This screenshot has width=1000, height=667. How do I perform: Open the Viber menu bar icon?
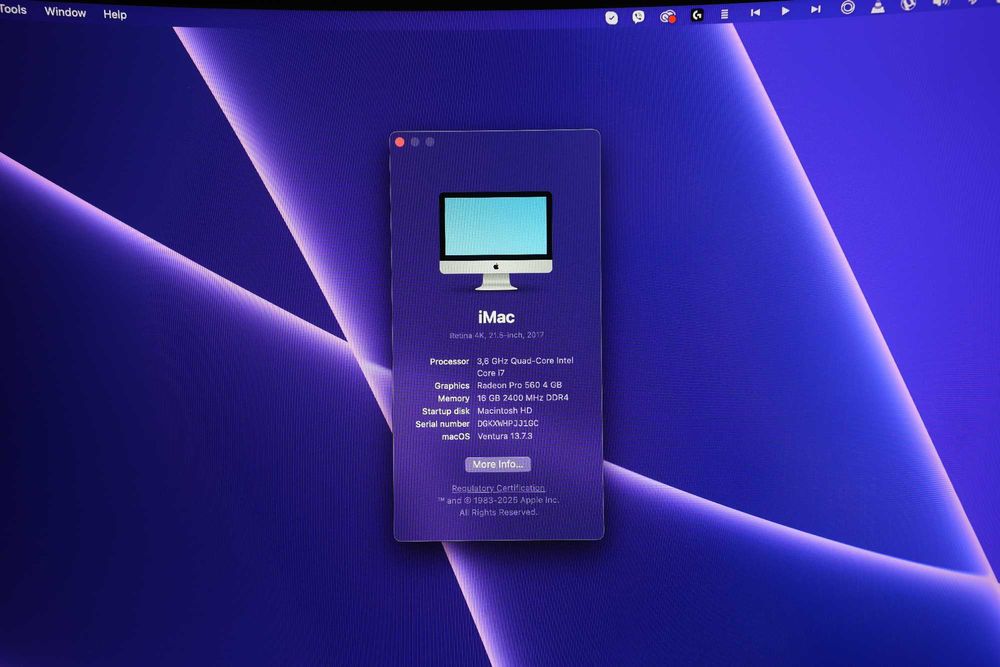point(638,17)
